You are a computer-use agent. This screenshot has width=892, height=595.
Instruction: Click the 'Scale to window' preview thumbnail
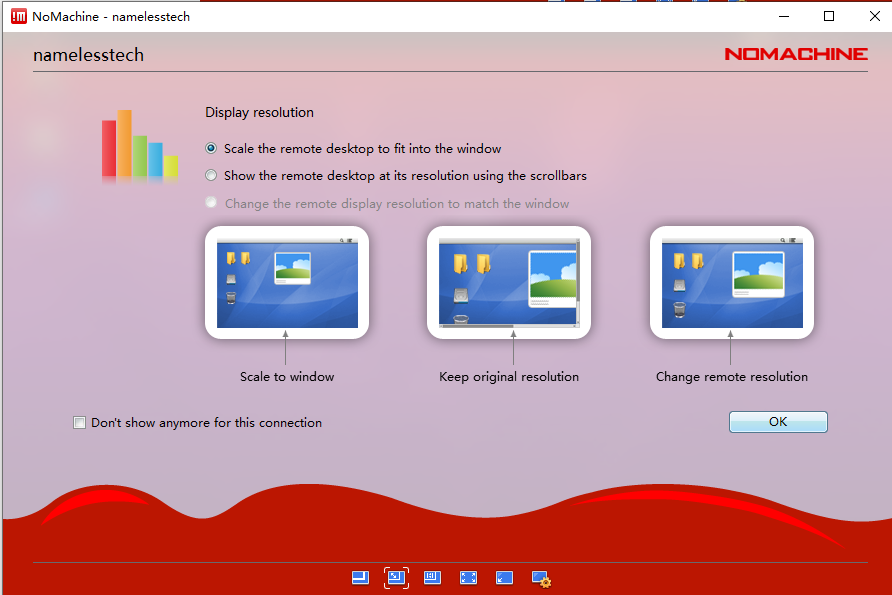point(287,283)
